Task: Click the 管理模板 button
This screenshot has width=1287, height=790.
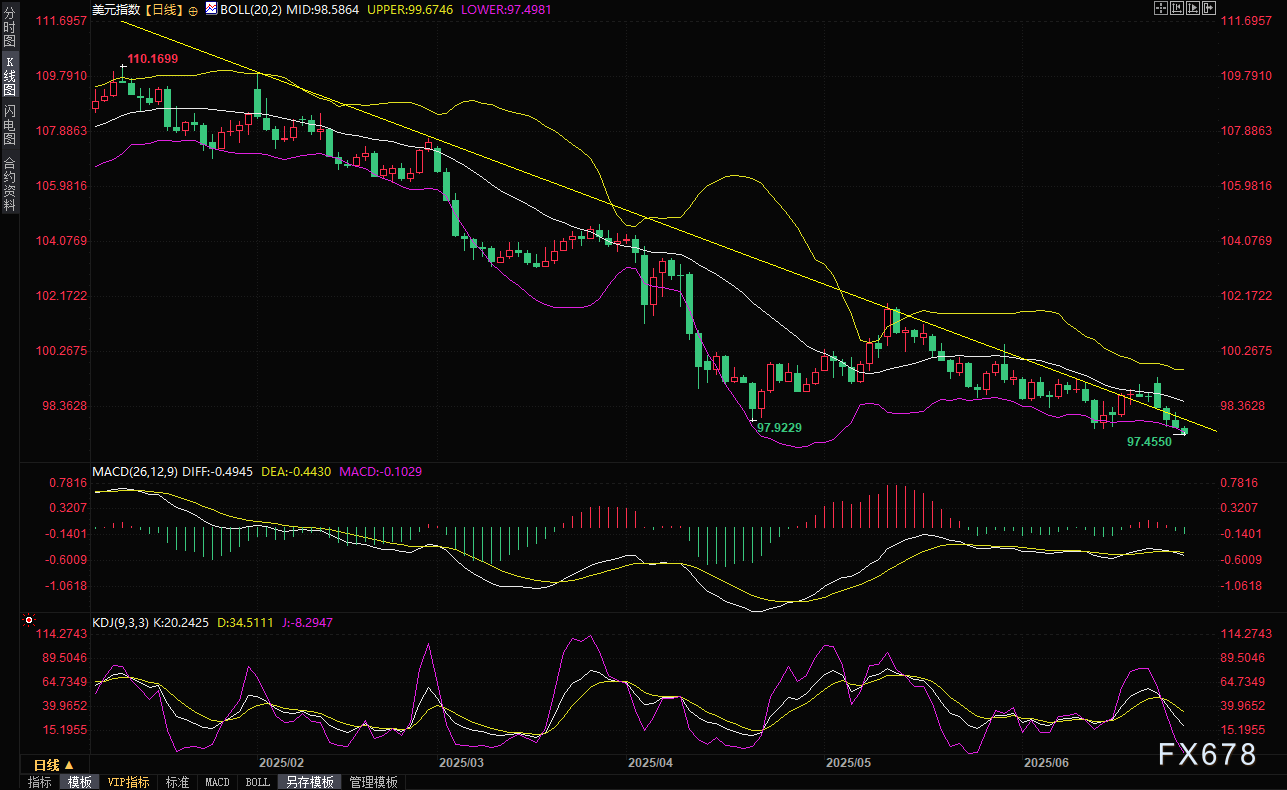Action: (373, 782)
